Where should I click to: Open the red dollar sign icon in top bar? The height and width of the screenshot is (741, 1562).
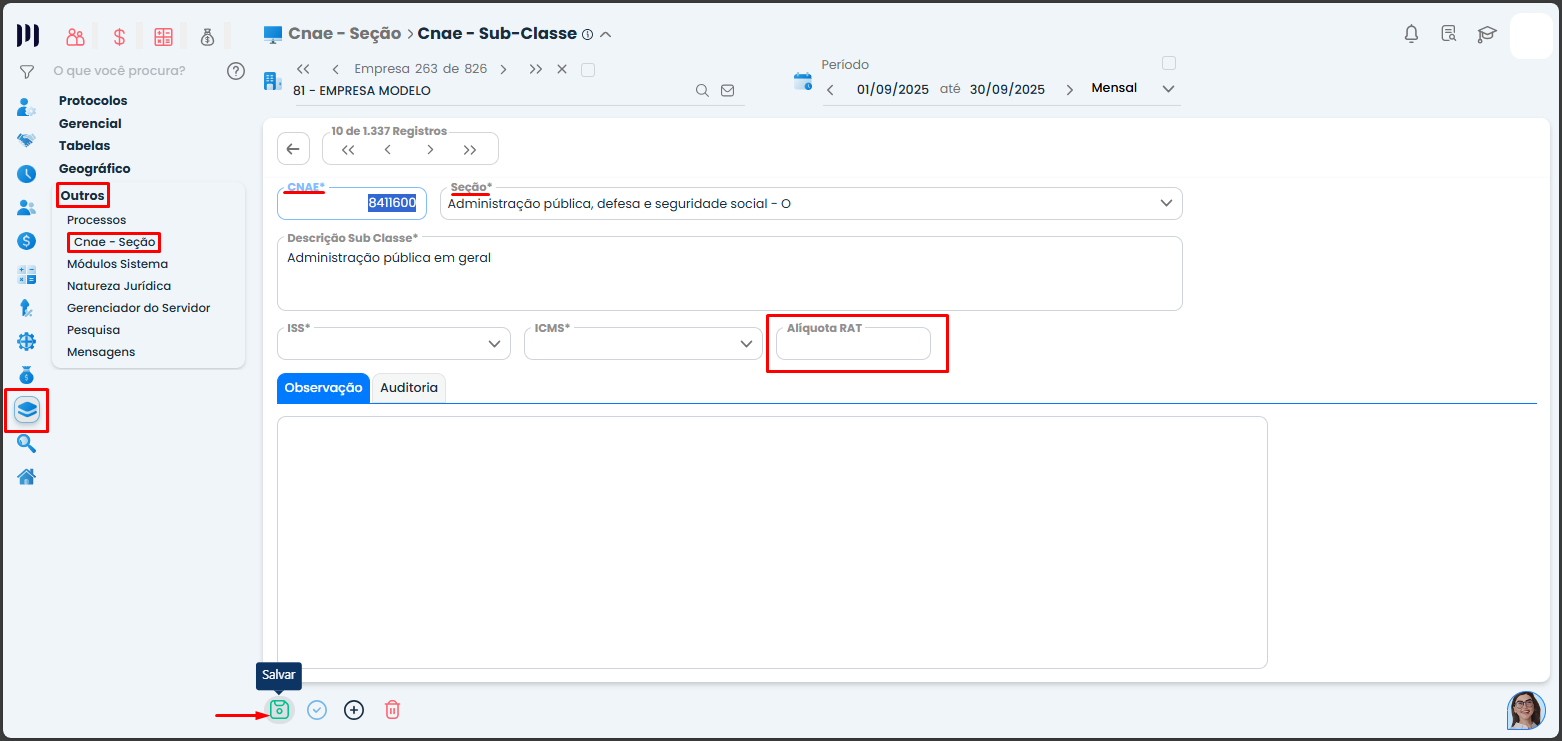coord(119,37)
